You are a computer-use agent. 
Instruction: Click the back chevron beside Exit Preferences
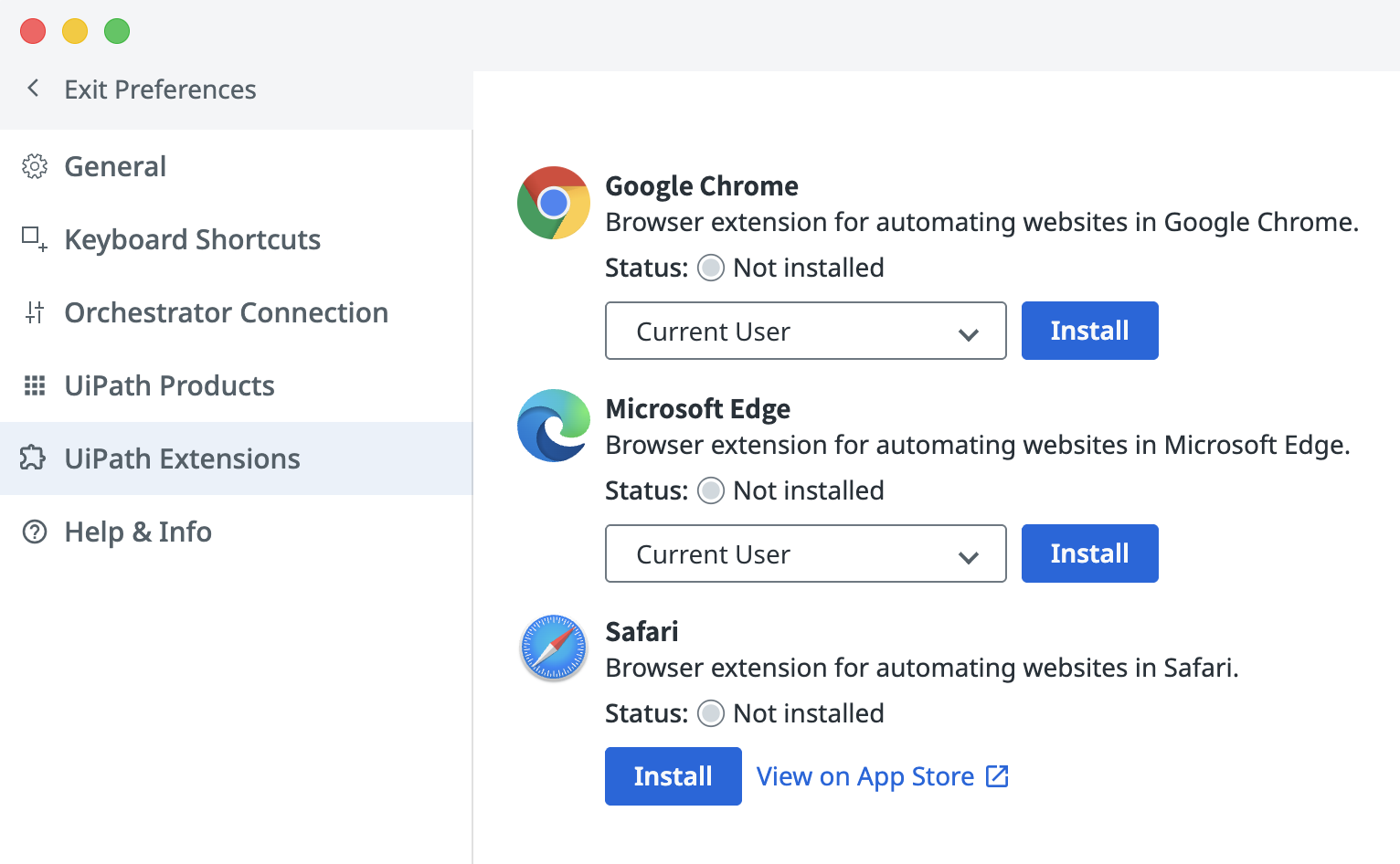pyautogui.click(x=34, y=89)
